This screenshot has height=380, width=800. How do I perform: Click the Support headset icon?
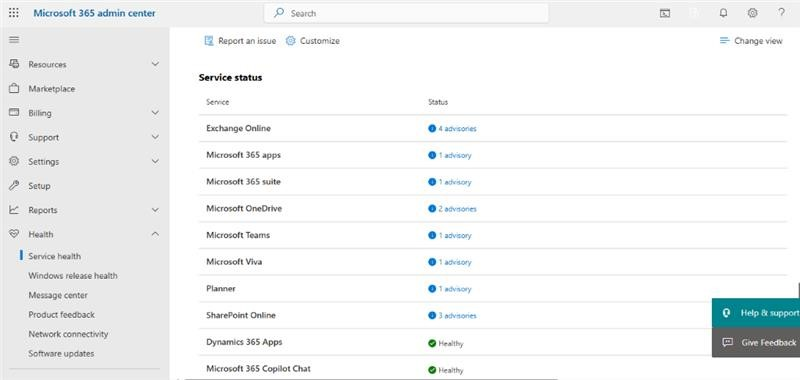click(x=14, y=137)
